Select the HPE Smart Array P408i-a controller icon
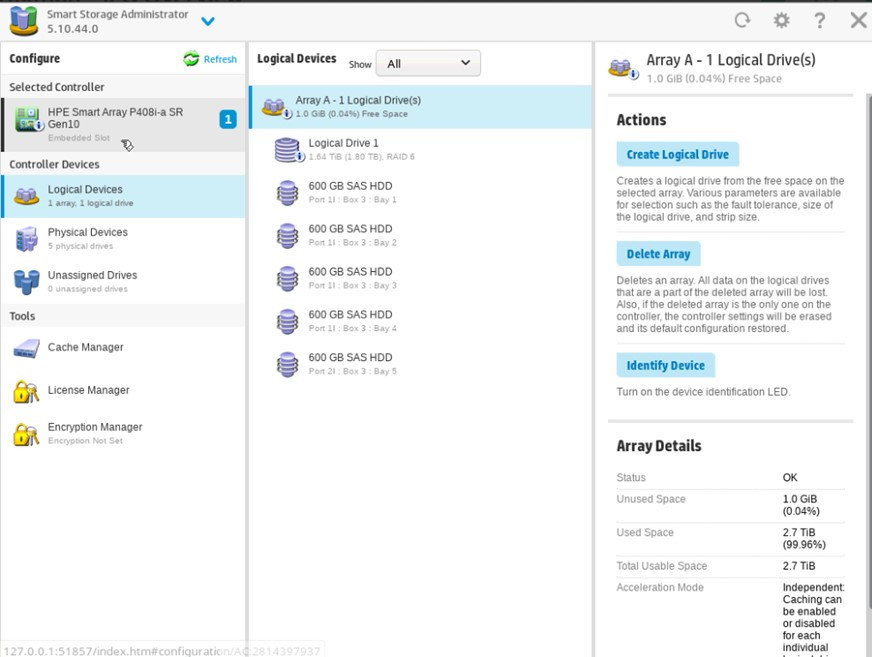The width and height of the screenshot is (872, 657). click(28, 119)
